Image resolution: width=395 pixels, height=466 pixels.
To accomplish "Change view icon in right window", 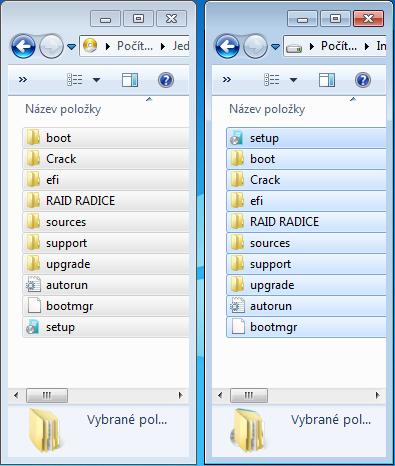I will (272, 80).
